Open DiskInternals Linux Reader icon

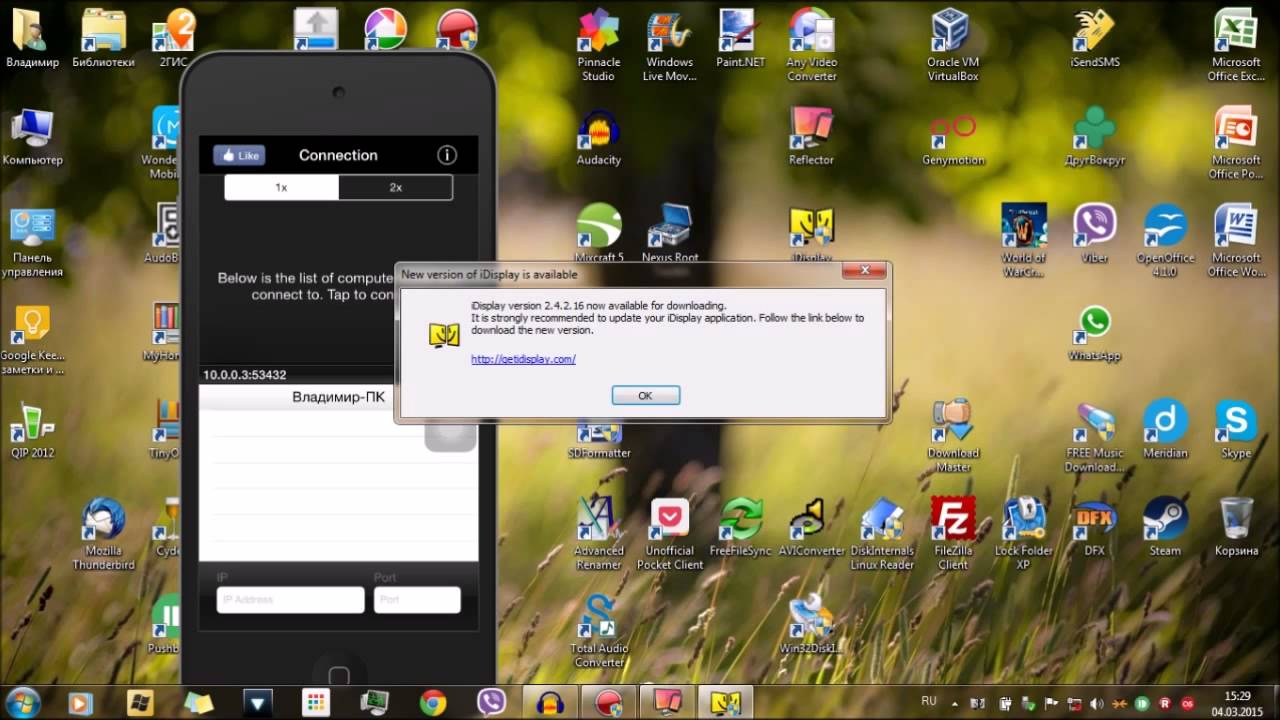pyautogui.click(x=882, y=534)
